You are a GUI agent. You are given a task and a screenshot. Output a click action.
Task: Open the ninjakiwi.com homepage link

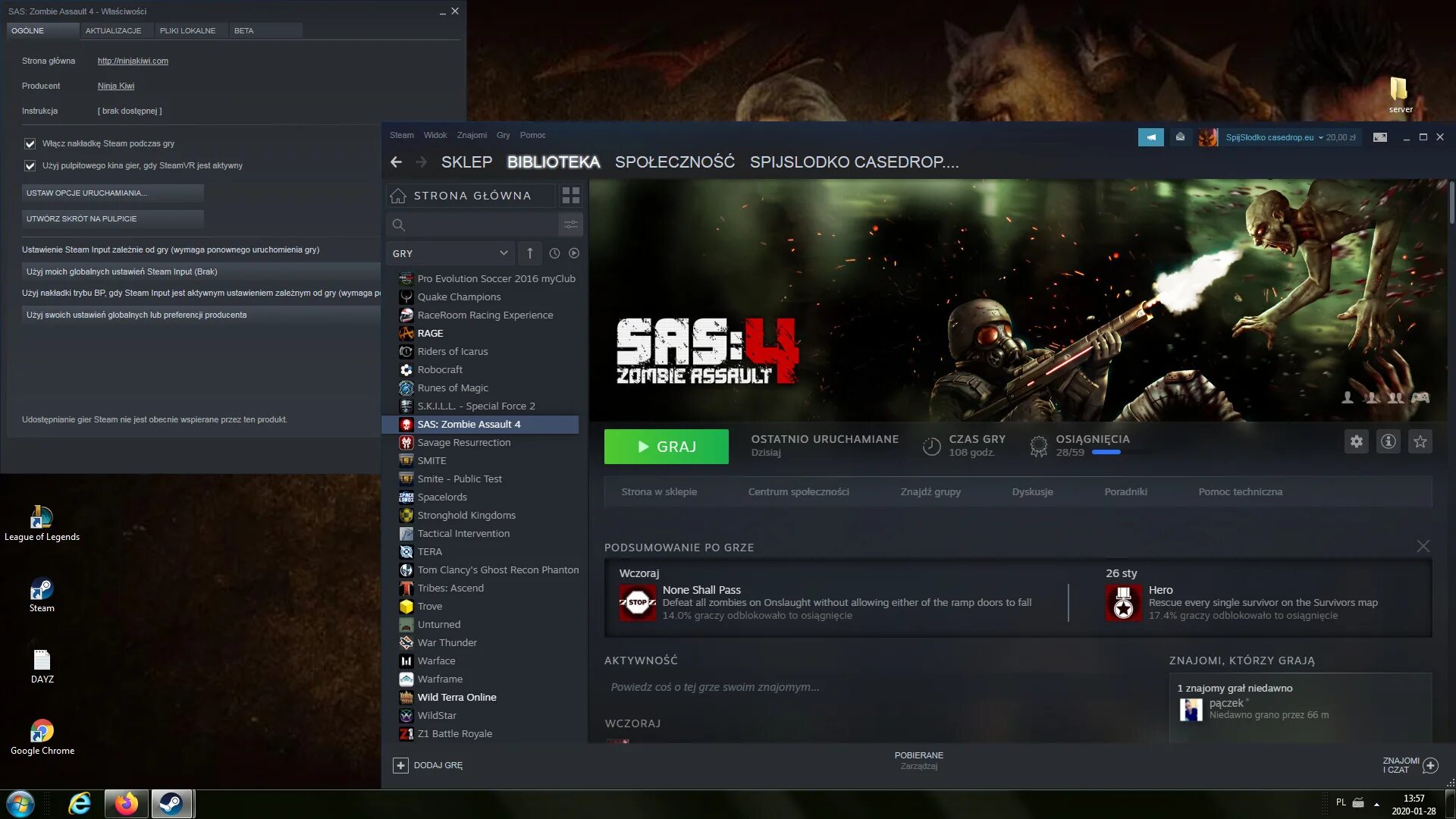(x=133, y=61)
